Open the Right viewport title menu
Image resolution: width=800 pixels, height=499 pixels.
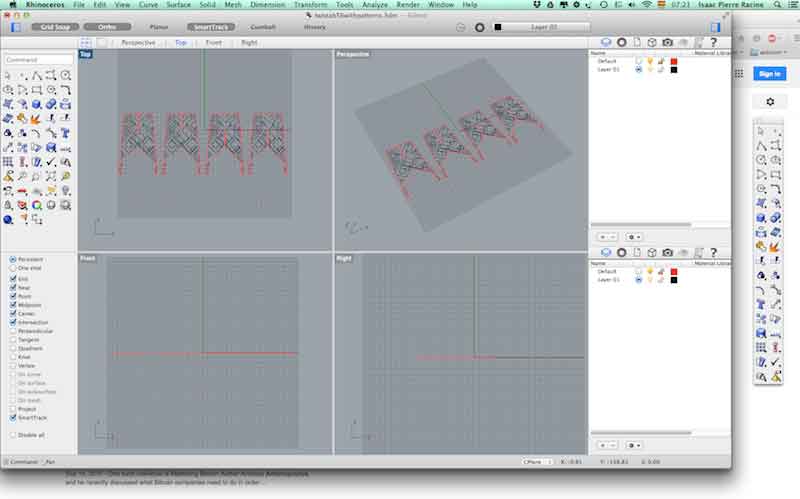point(344,259)
